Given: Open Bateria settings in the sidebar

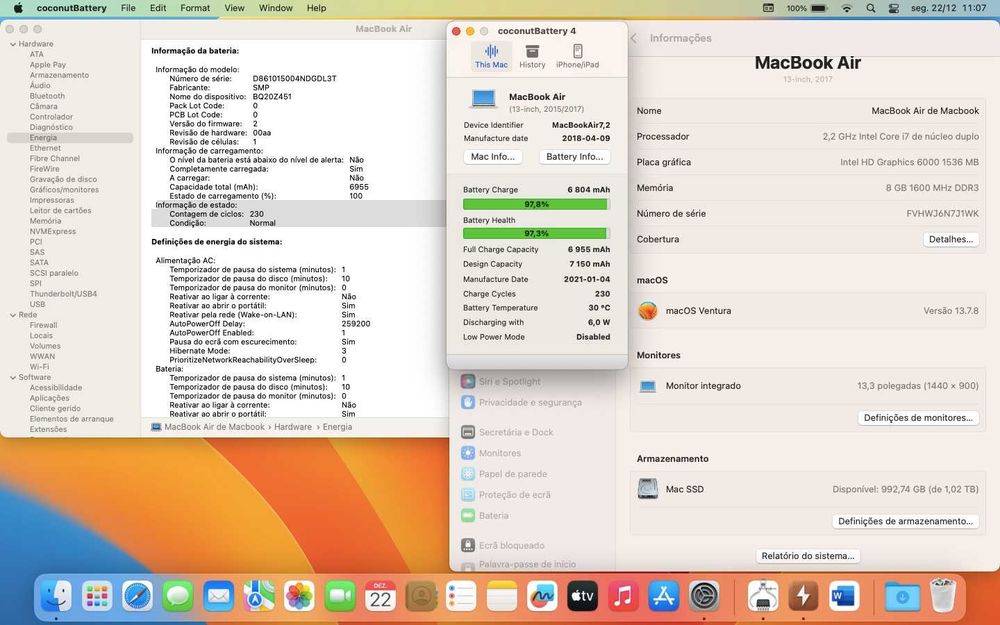Looking at the screenshot, I should pyautogui.click(x=485, y=515).
